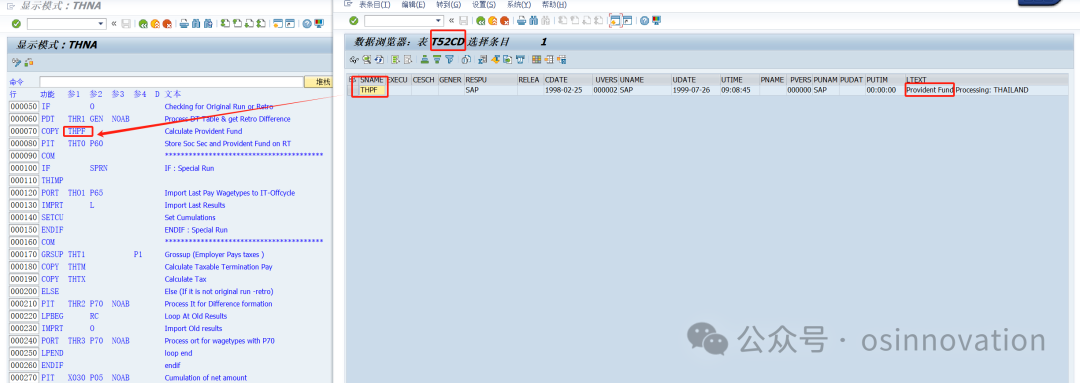Select the row selector of THPF row

point(353,90)
